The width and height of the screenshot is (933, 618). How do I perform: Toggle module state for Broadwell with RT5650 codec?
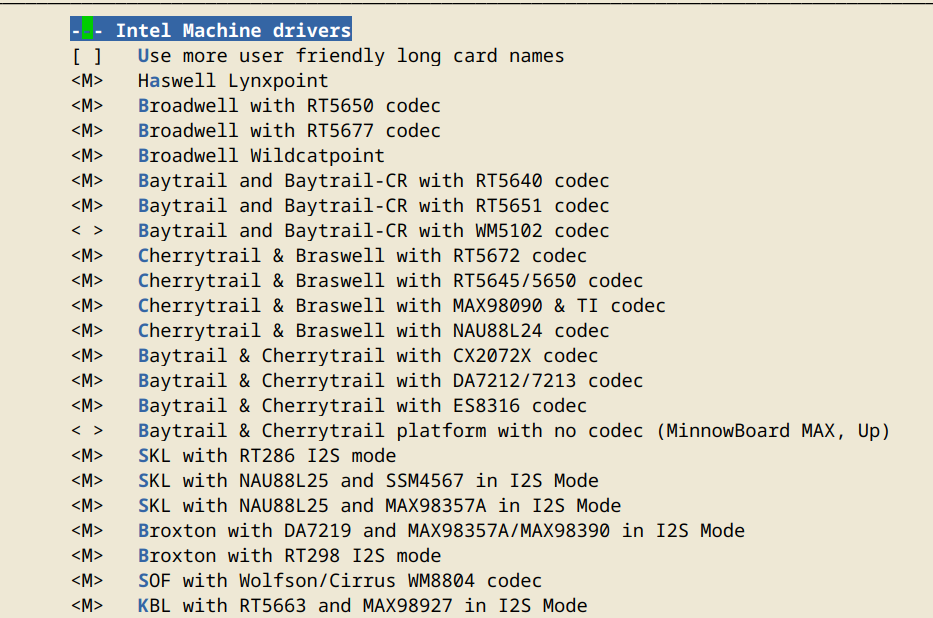pyautogui.click(x=87, y=106)
